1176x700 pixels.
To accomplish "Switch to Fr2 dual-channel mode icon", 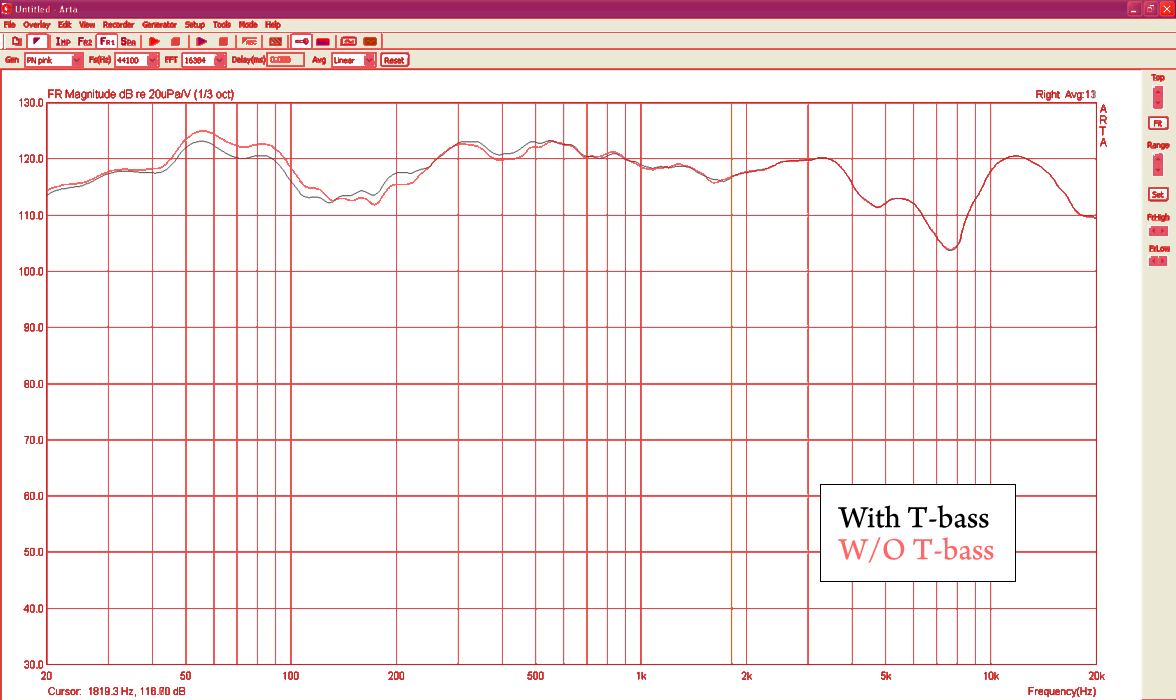I will pyautogui.click(x=85, y=41).
